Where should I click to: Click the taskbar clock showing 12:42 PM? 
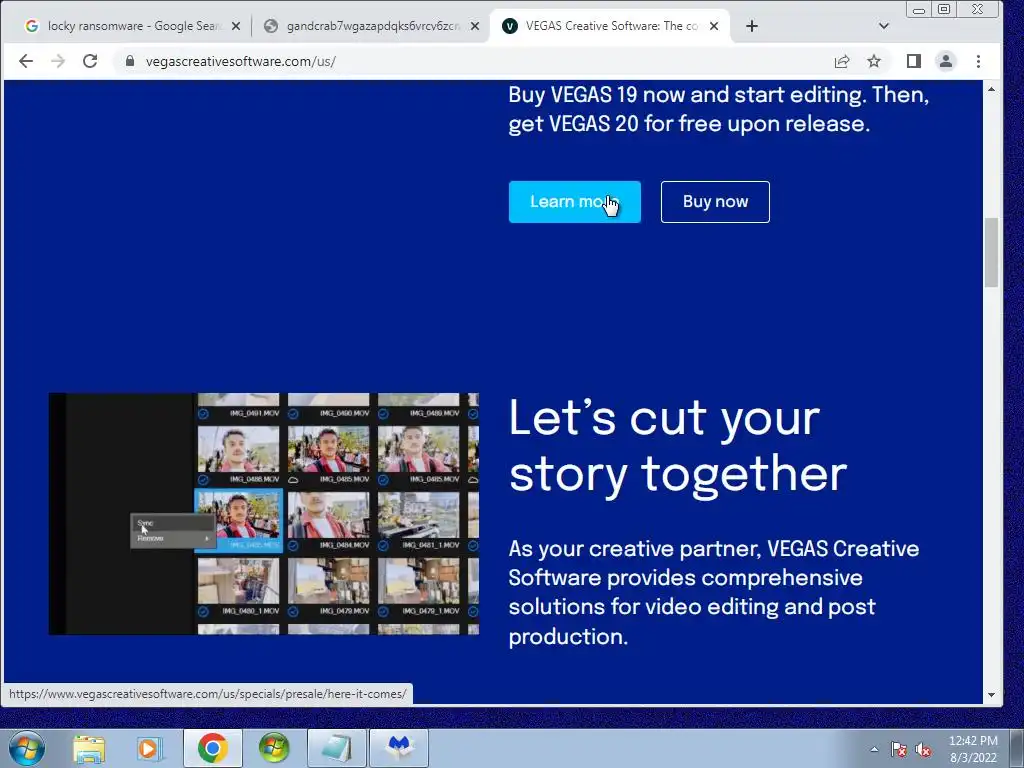pos(973,749)
